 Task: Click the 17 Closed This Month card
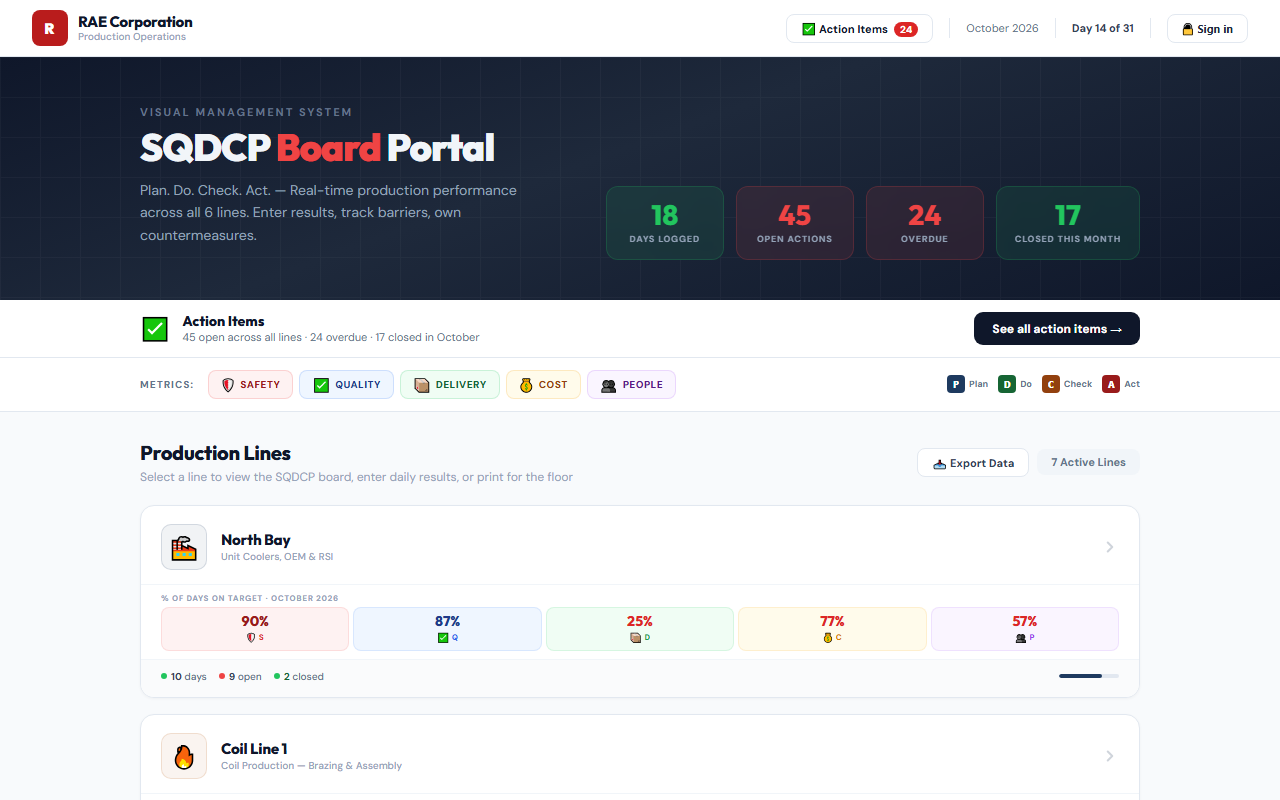coord(1068,223)
